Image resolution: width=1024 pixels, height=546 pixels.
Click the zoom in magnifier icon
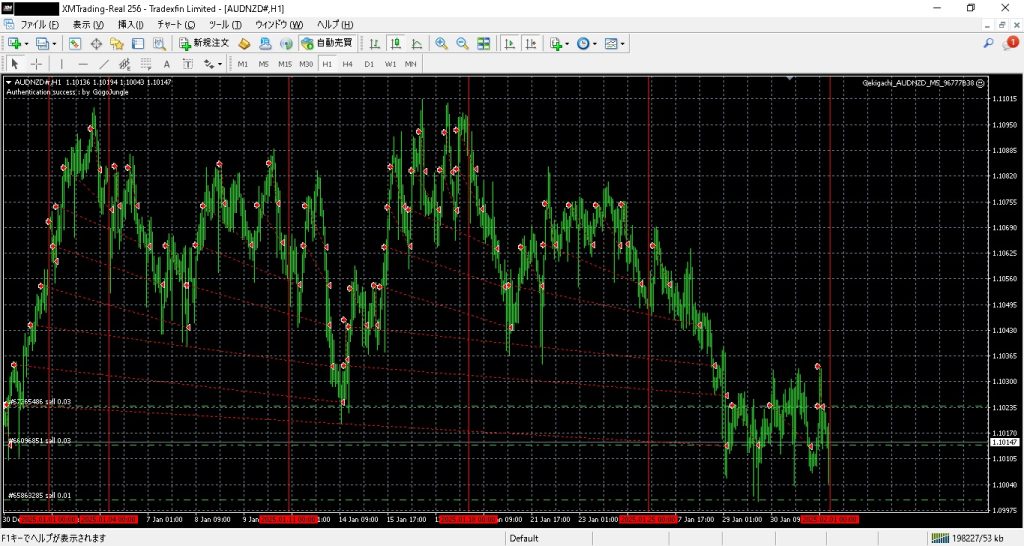point(441,44)
